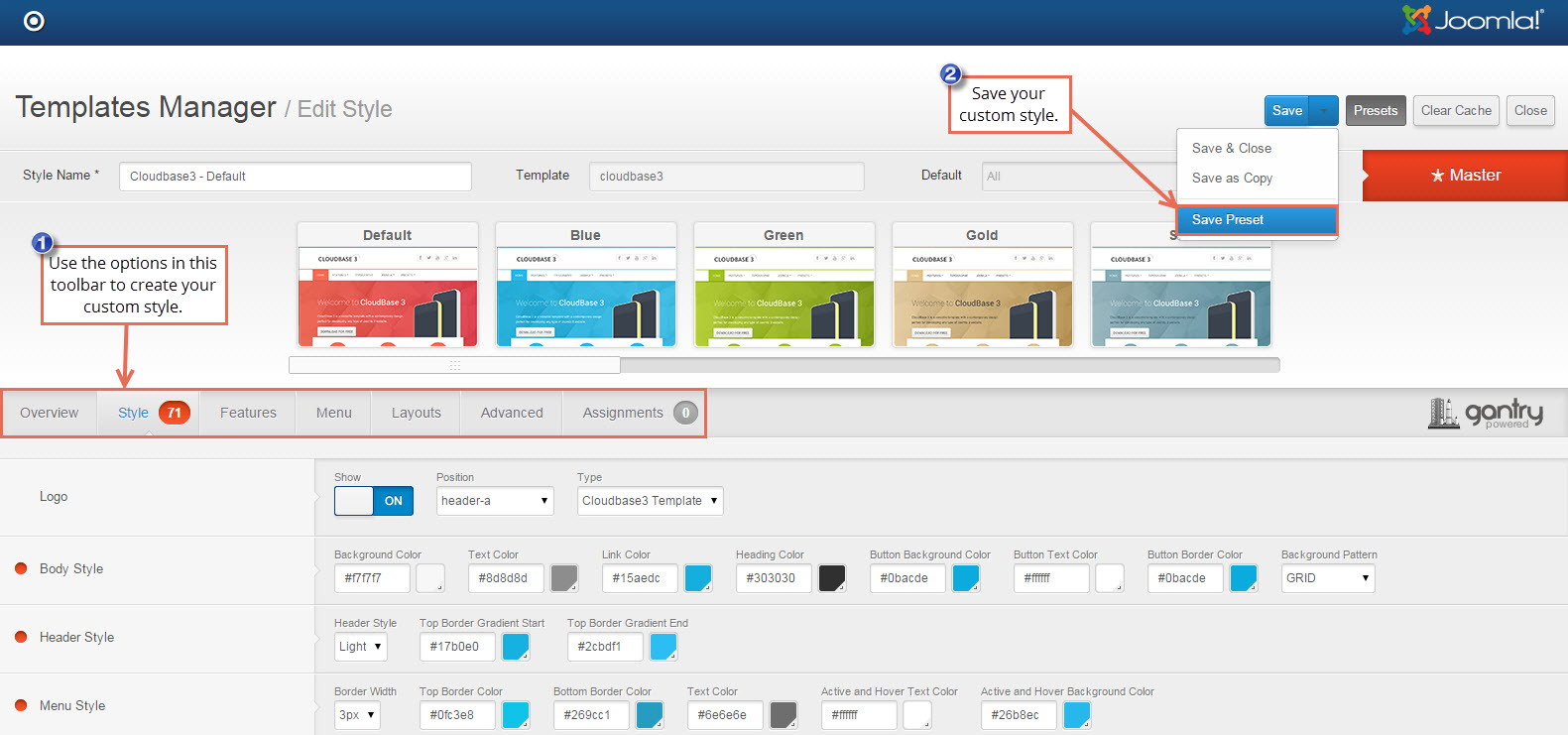
Task: Toggle the Logo Show ON switch
Action: pyautogui.click(x=374, y=501)
